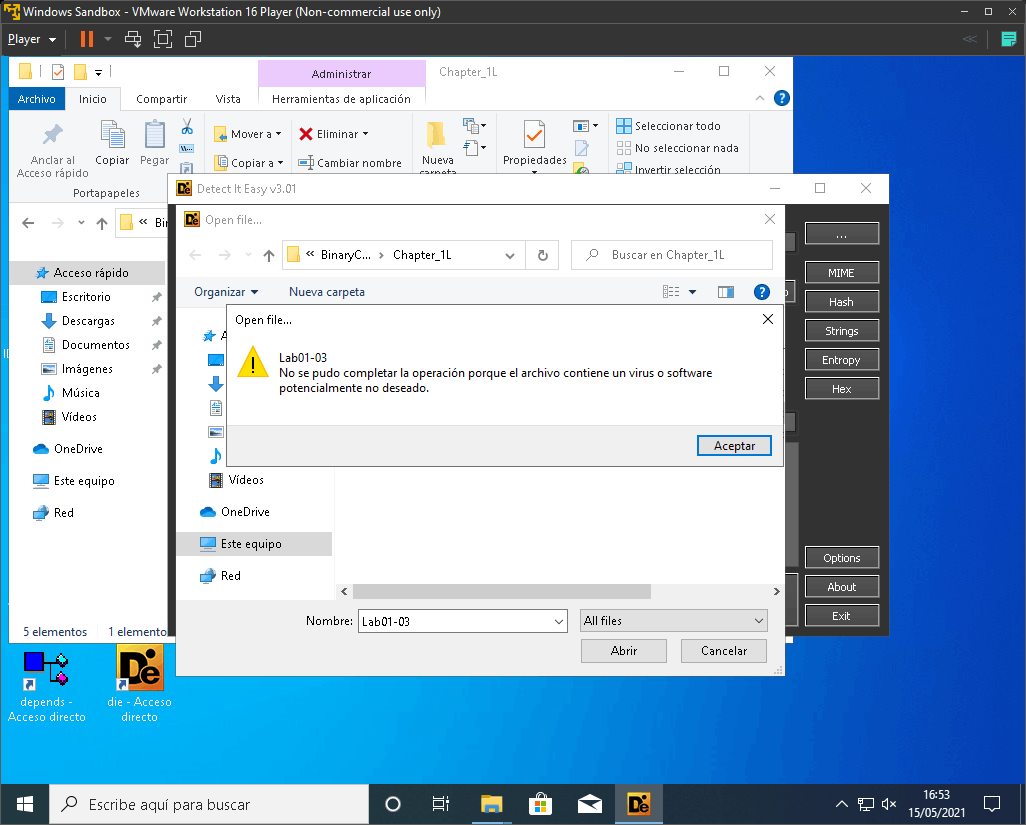Expand the Nombre field history dropdown arrow
Viewport: 1026px width, 825px height.
[x=559, y=622]
